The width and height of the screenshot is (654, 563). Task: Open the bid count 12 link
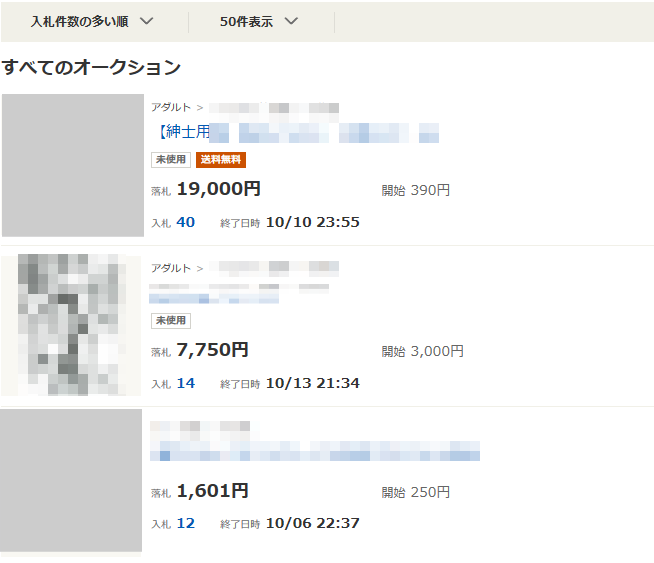[186, 523]
